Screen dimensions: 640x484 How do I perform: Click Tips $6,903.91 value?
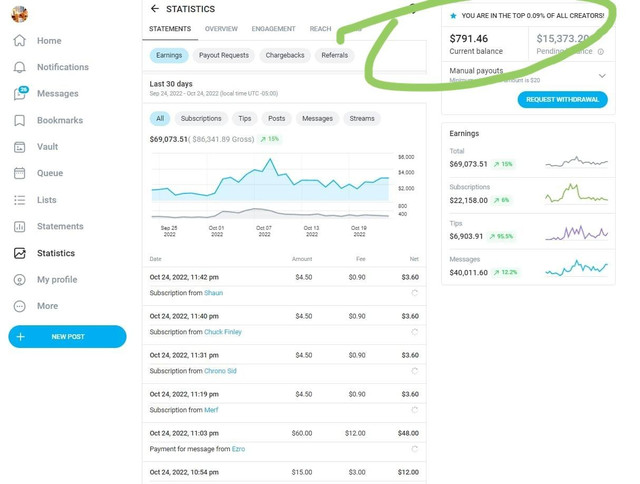point(466,236)
